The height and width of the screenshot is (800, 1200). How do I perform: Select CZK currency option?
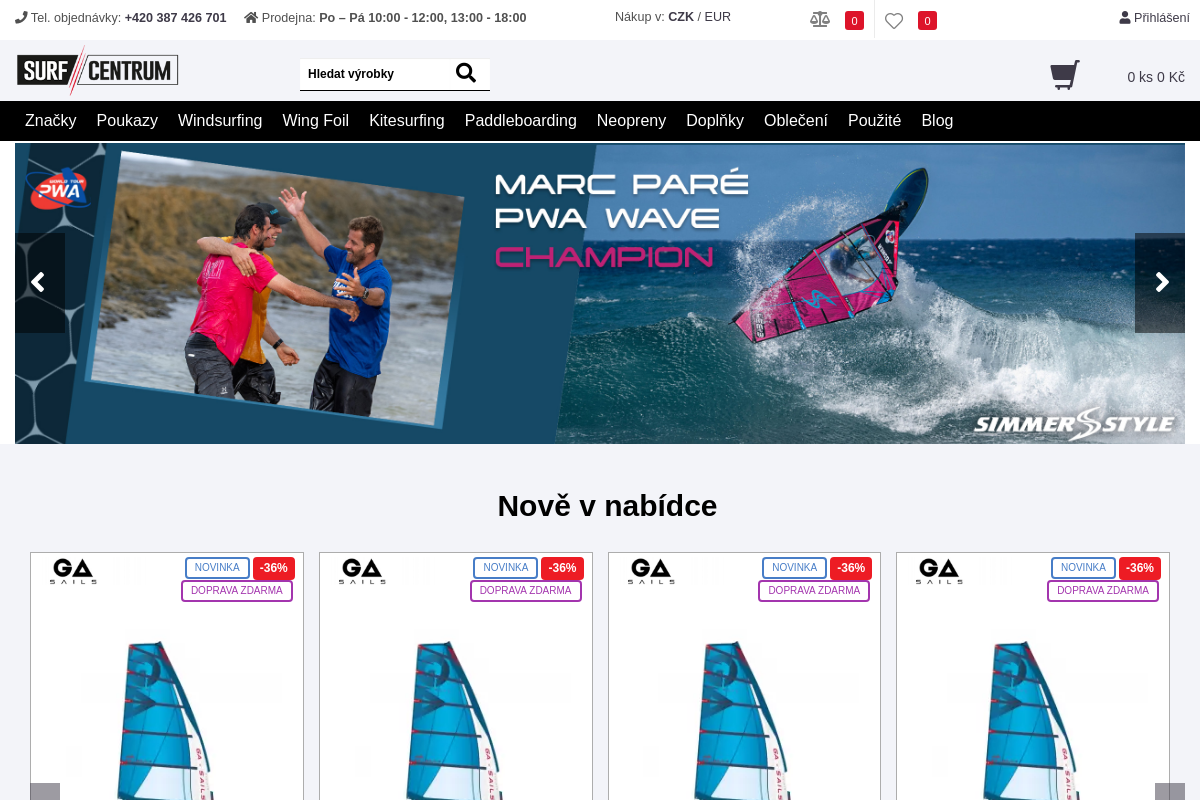click(x=681, y=17)
